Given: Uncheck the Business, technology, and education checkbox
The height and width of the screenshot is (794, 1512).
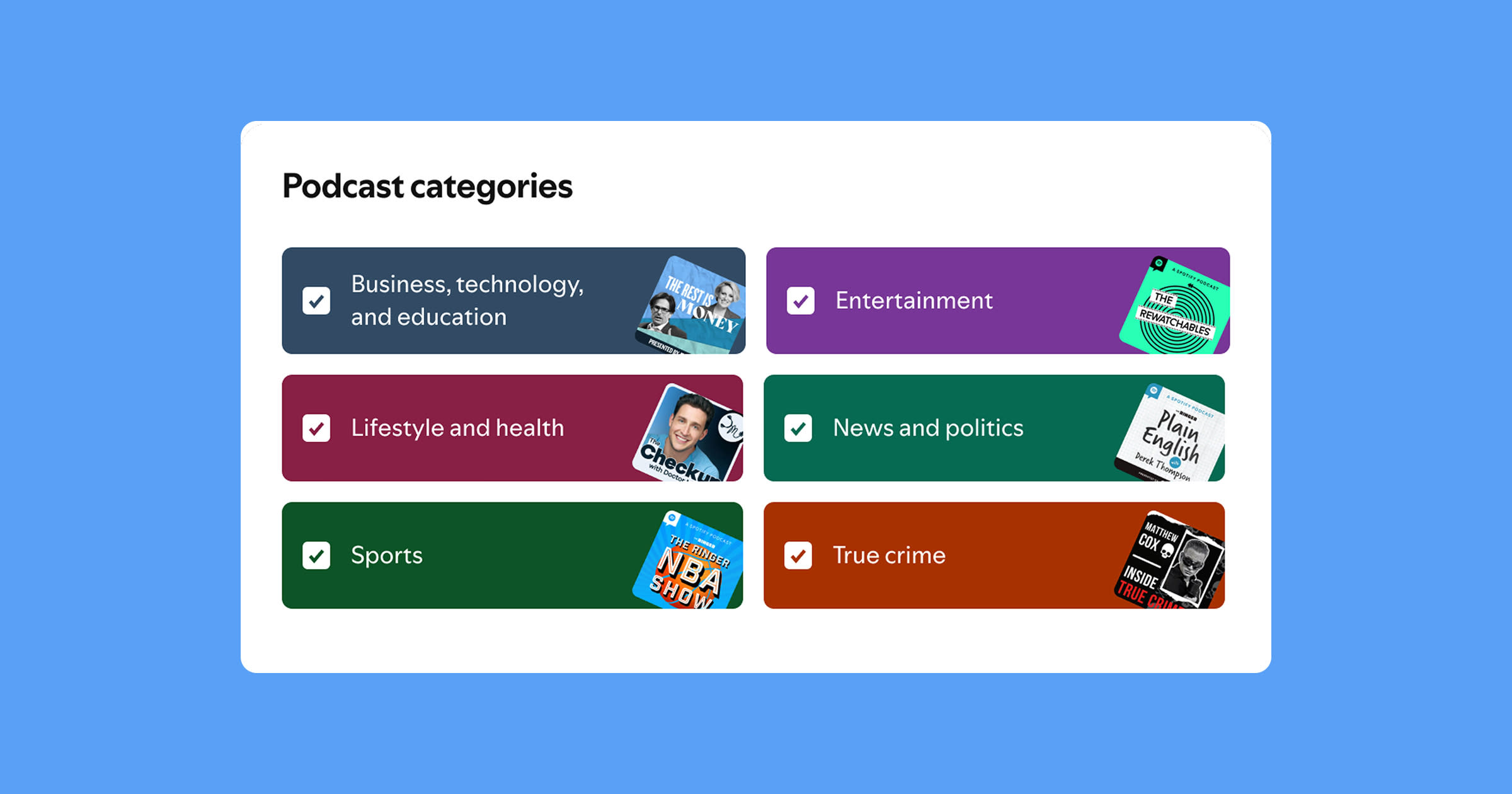Looking at the screenshot, I should tap(317, 301).
